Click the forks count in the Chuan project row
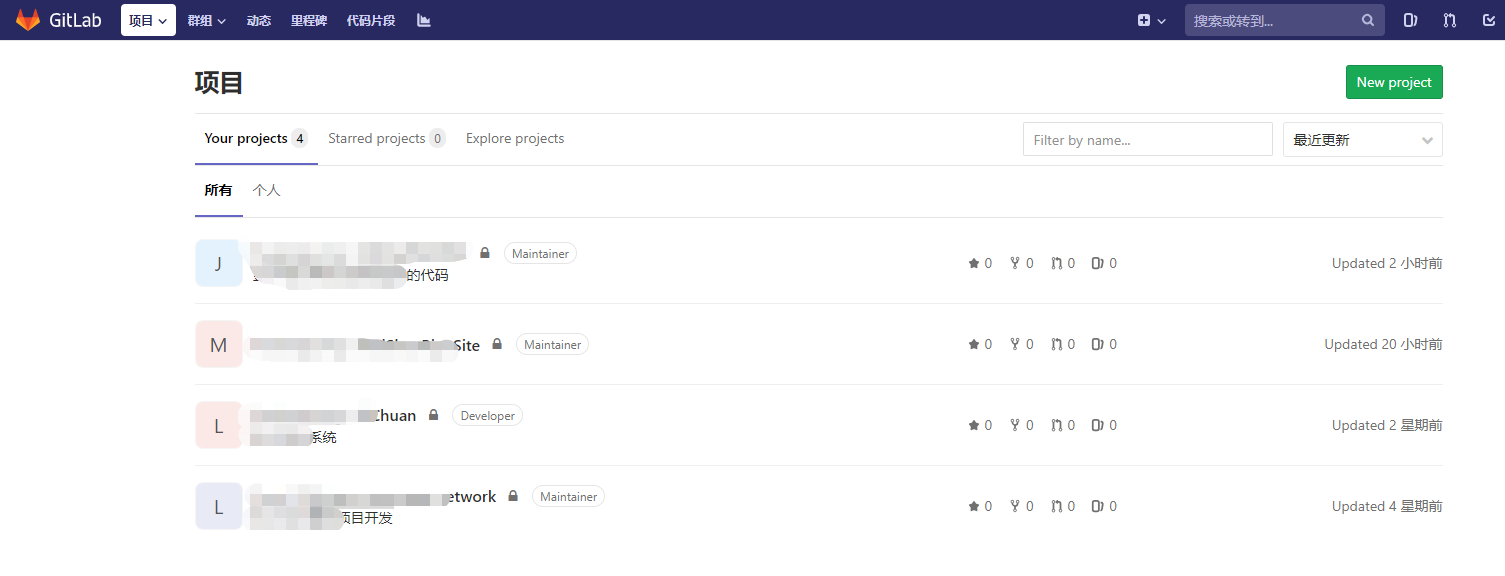 tap(1021, 425)
